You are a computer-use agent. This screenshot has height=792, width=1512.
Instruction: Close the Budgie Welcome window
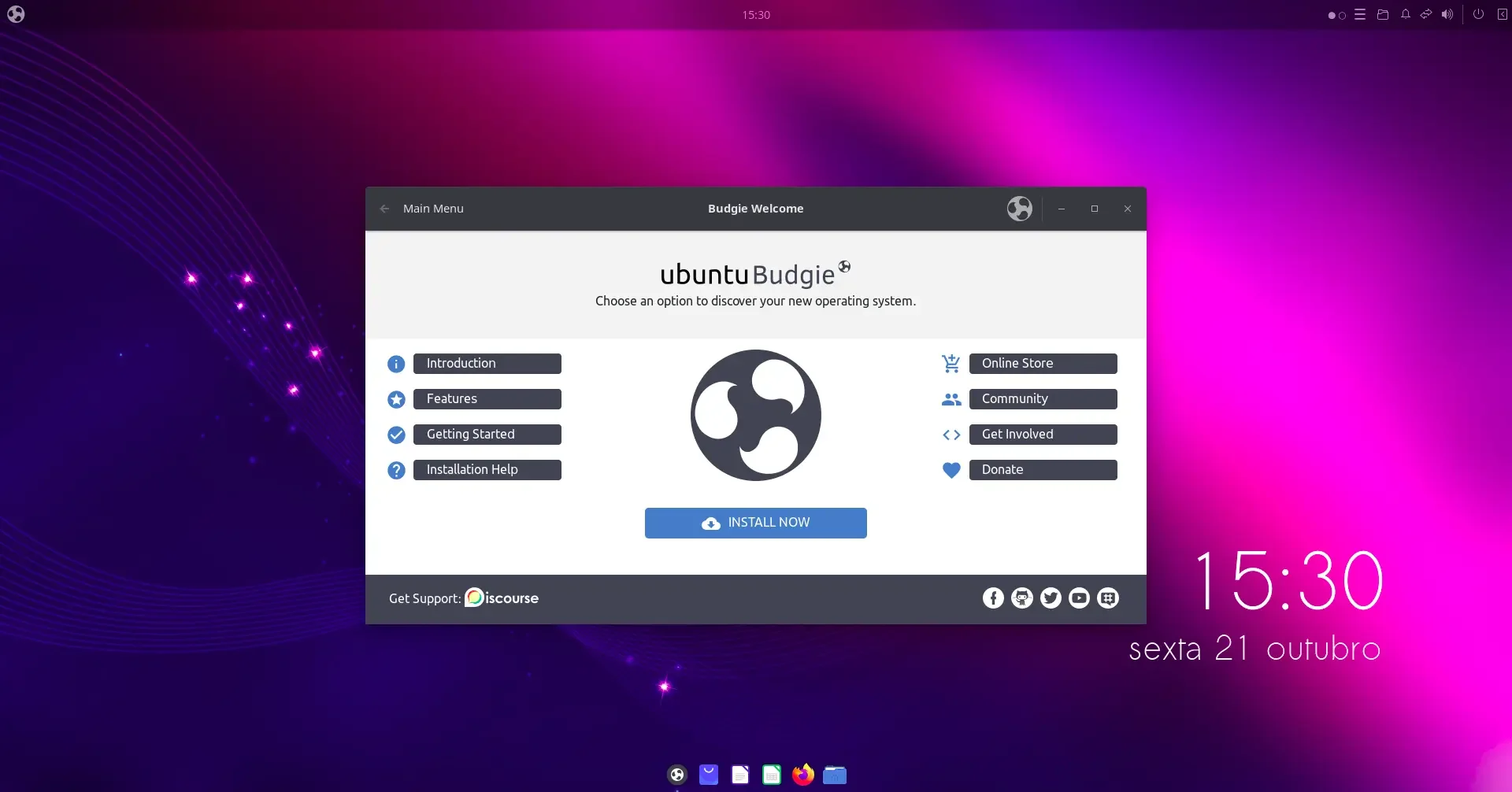pyautogui.click(x=1128, y=209)
